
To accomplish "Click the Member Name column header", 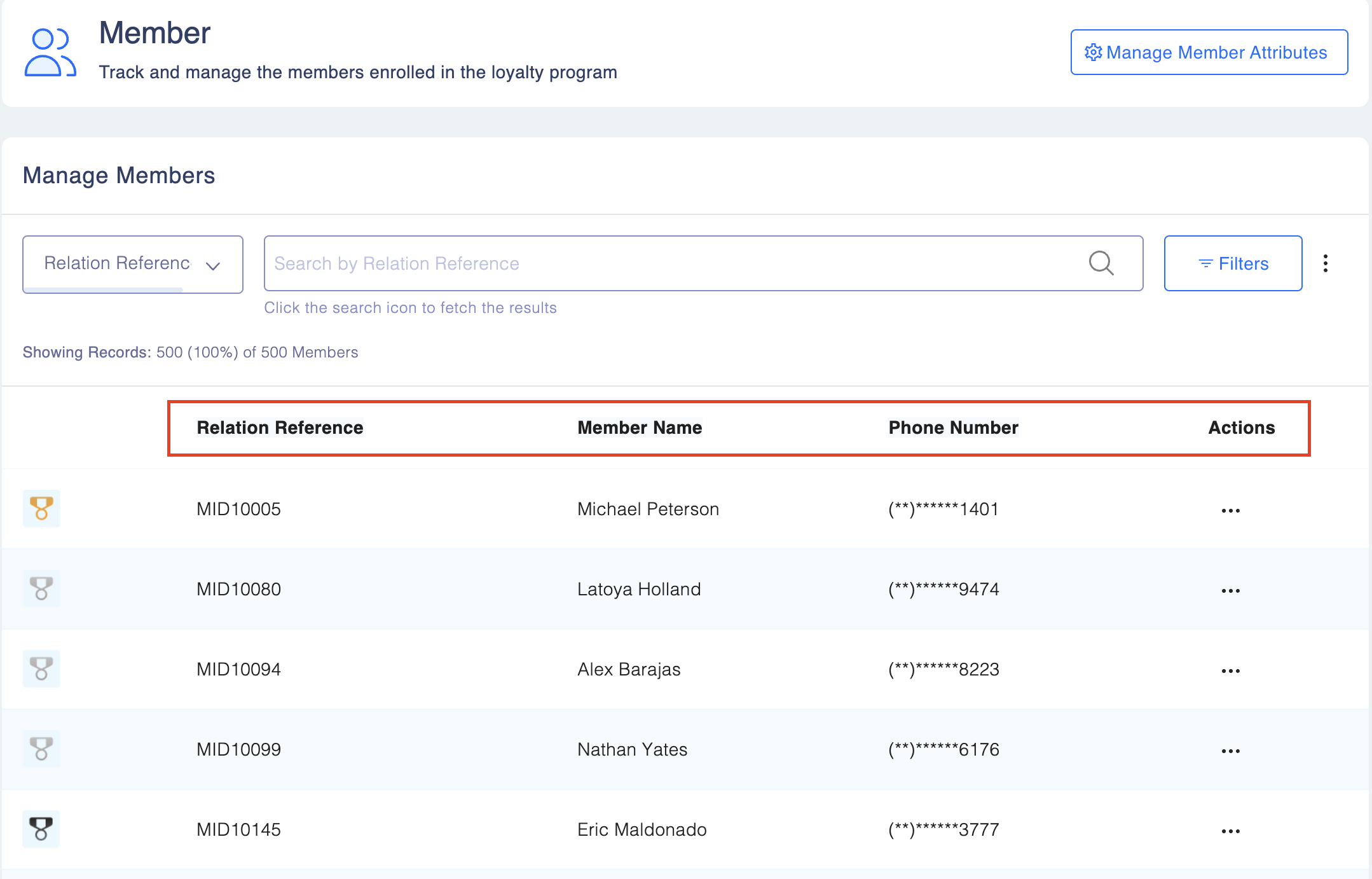I will (x=640, y=427).
